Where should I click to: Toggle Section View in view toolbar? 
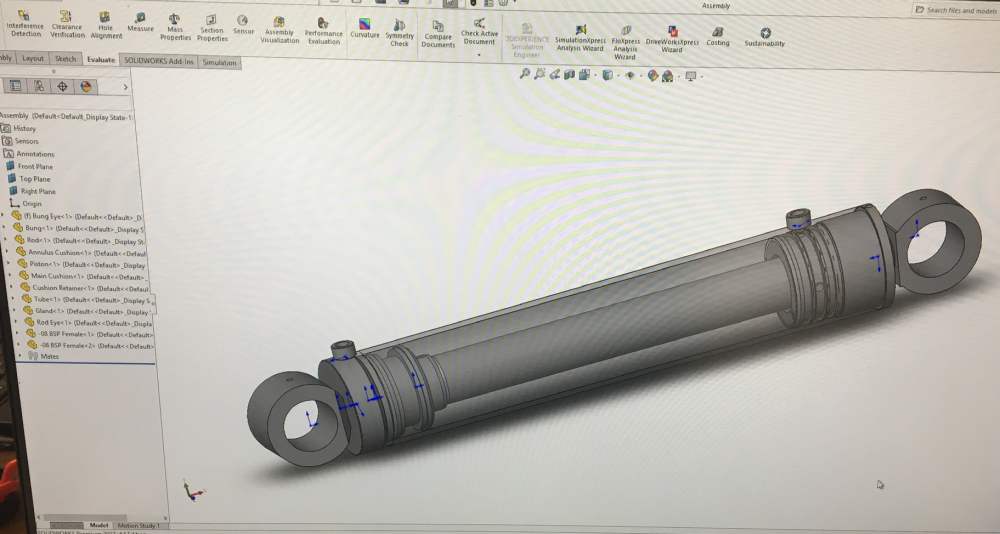point(570,75)
